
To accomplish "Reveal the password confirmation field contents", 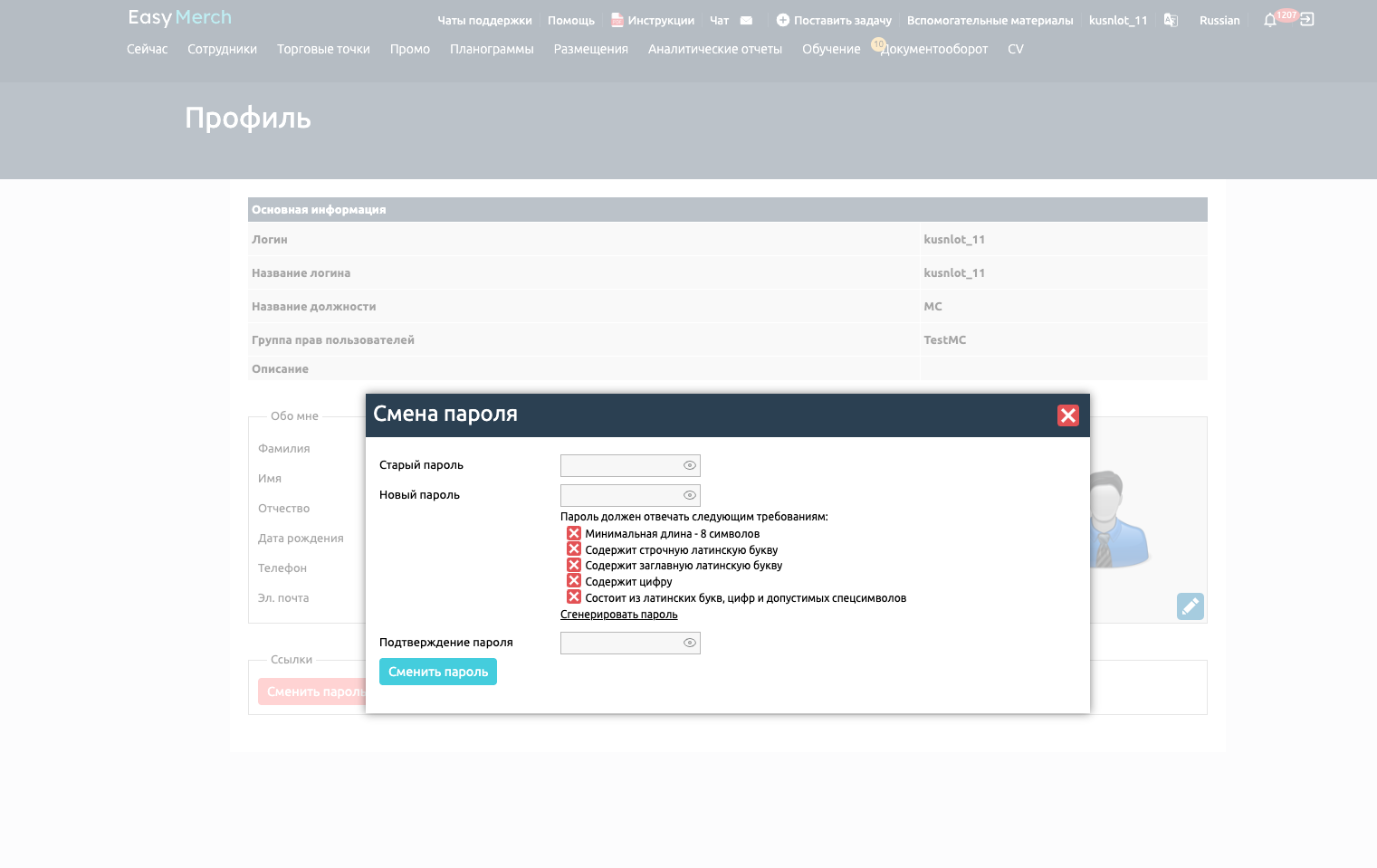I will pyautogui.click(x=689, y=643).
